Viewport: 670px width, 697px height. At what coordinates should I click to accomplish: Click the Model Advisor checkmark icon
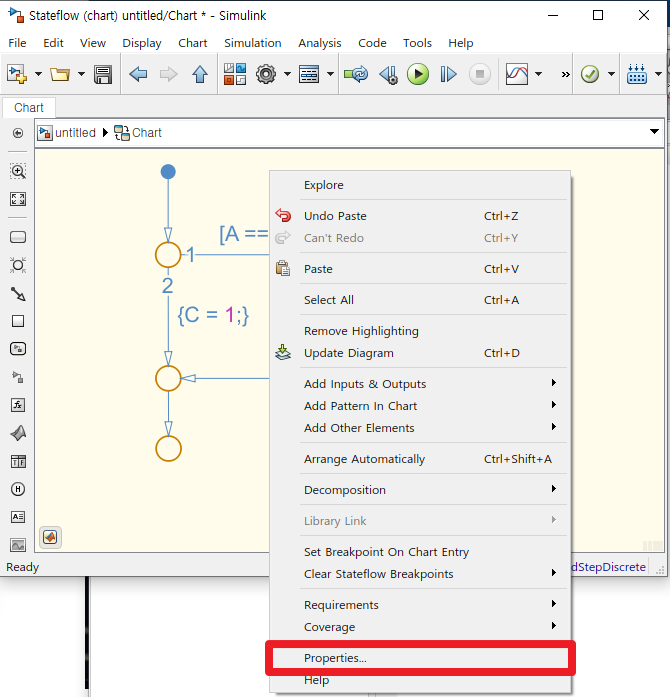point(590,74)
